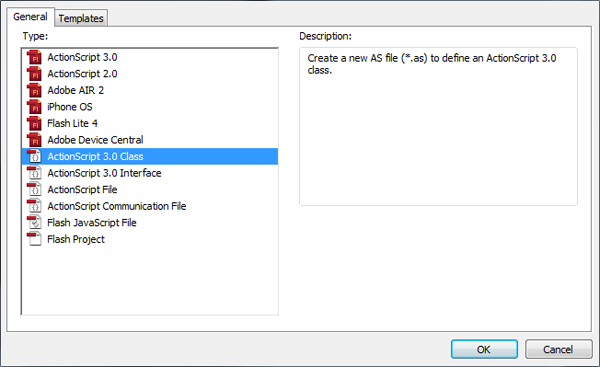Screen dimensions: 600x367
Task: Click the ActionScript 3.0 Class file icon
Action: (x=34, y=156)
